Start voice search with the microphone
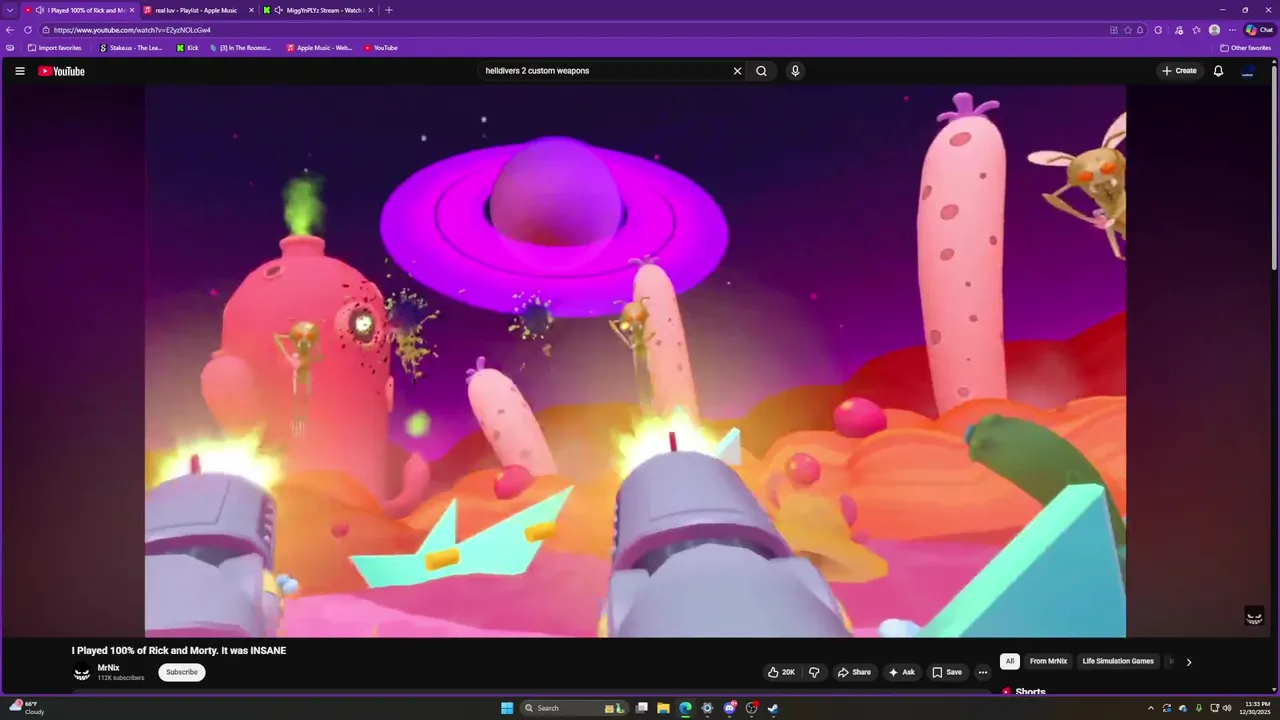 795,71
